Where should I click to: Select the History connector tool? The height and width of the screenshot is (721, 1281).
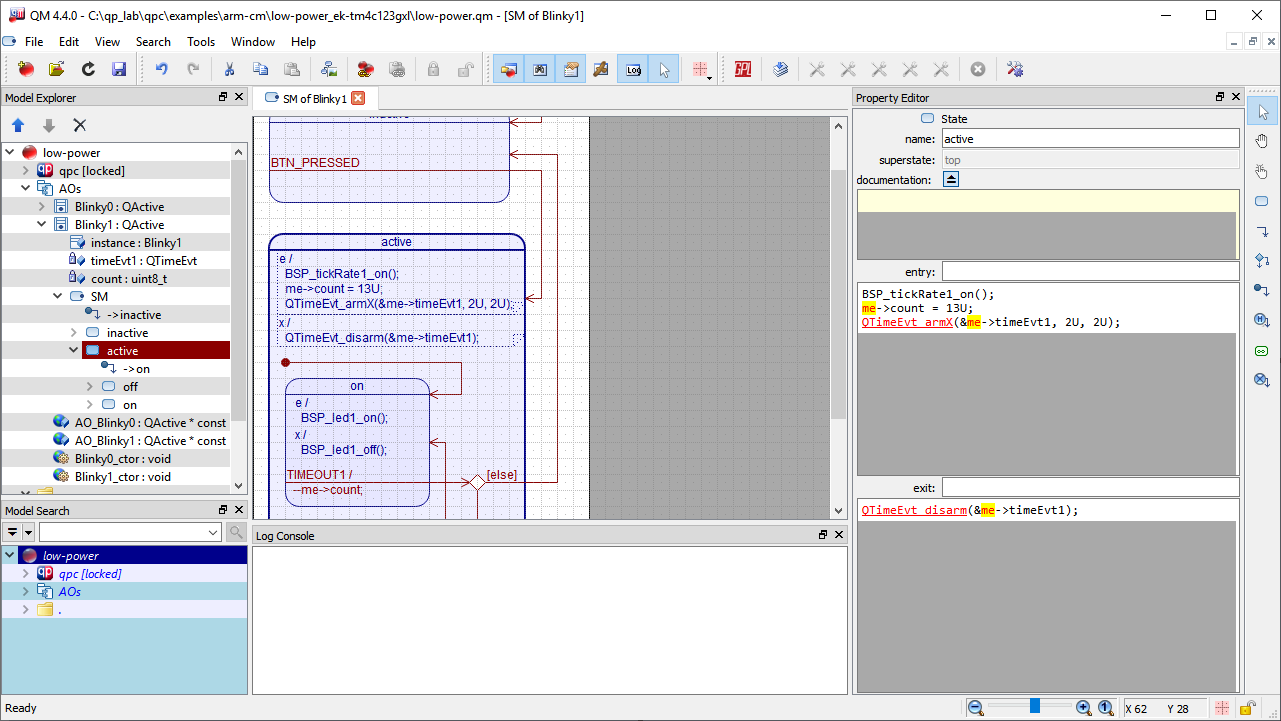pyautogui.click(x=1262, y=320)
